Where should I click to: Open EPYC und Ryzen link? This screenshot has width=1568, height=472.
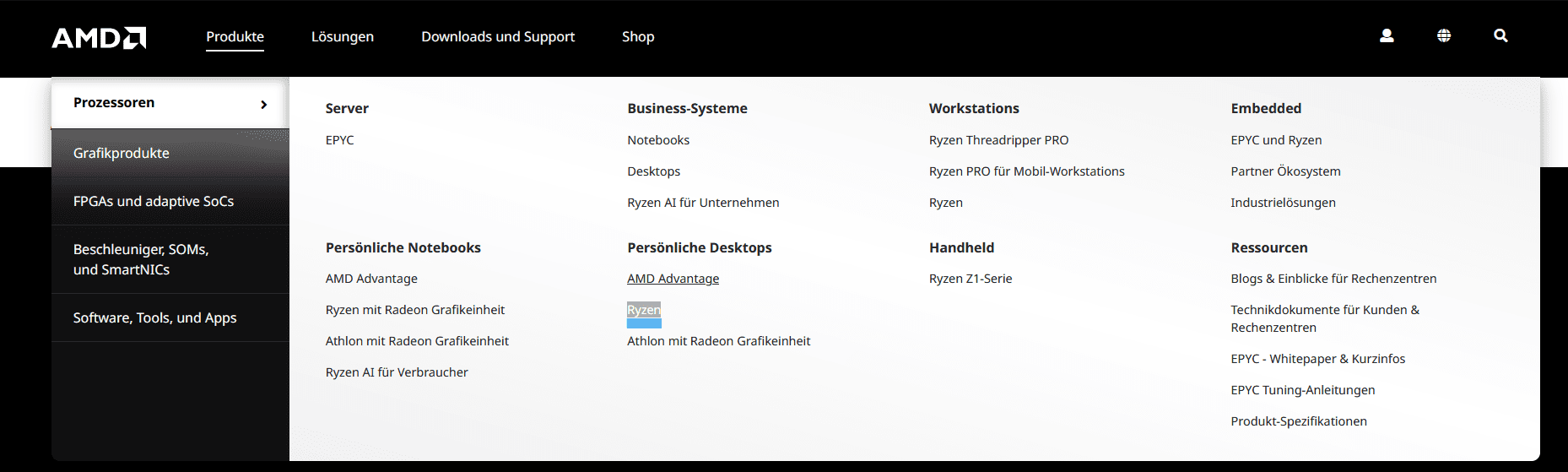click(1276, 140)
